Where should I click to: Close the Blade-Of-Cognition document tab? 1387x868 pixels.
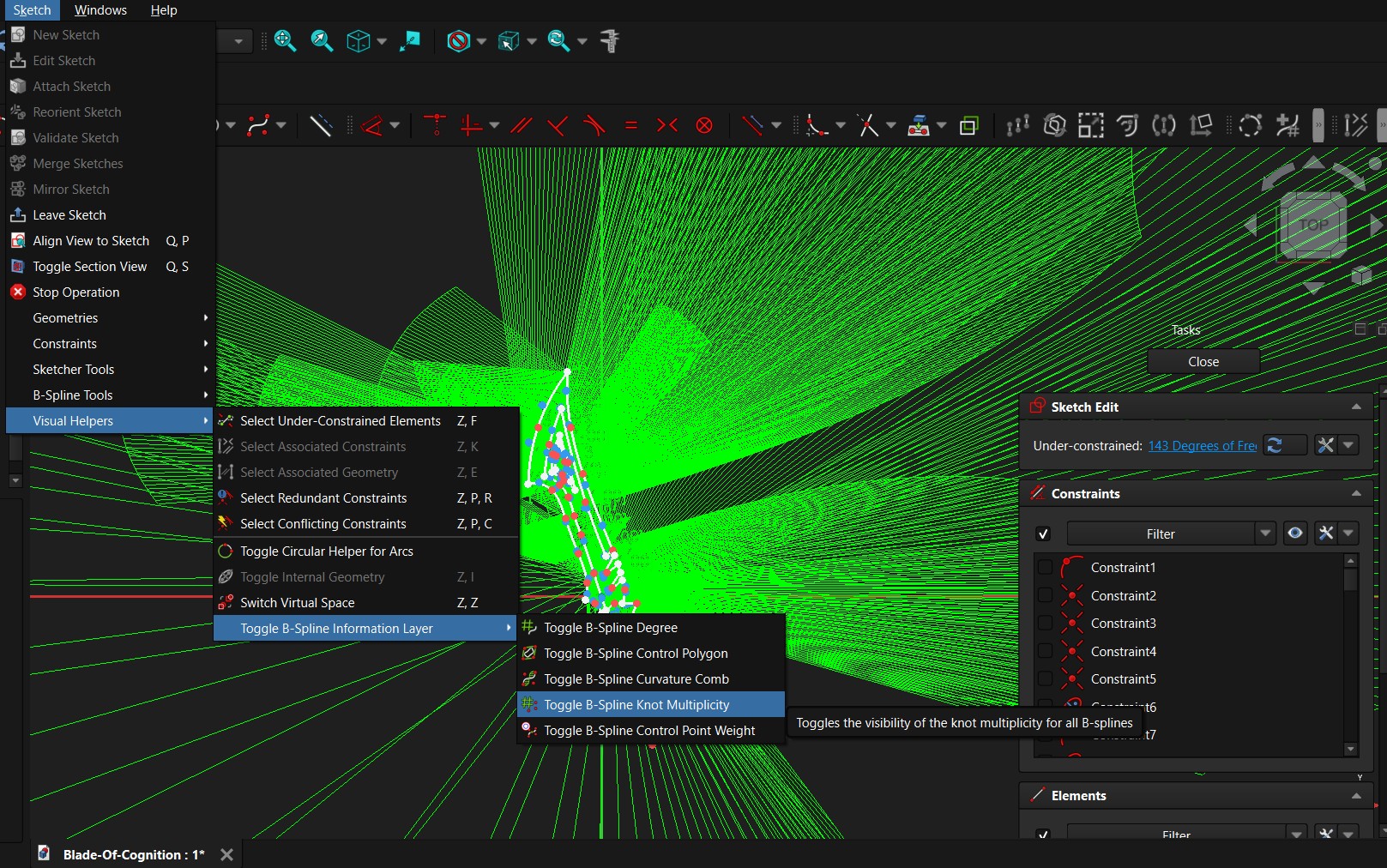[x=226, y=854]
